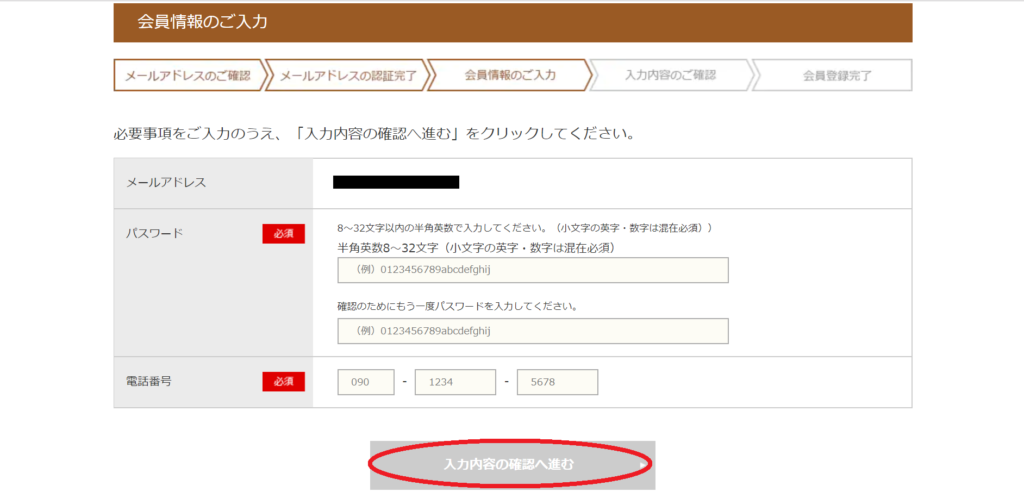Click the 必要事項をご入力のうえ instruction sentence
Viewport: 1024px width, 498px height.
point(374,135)
